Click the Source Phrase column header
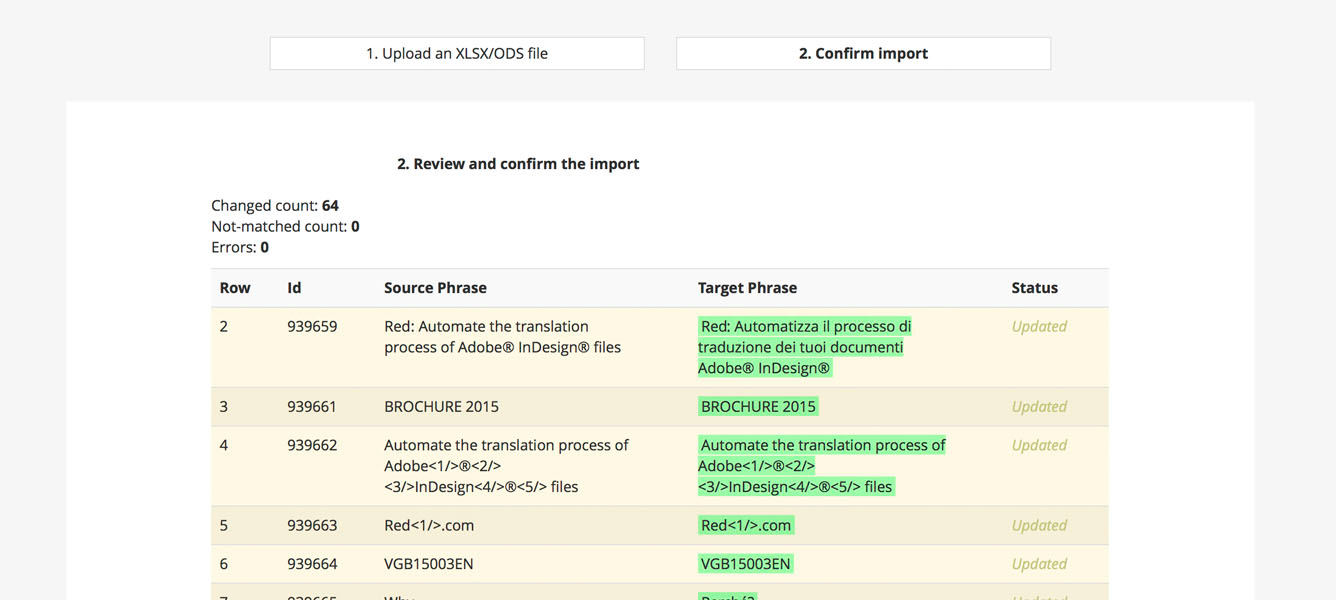The height and width of the screenshot is (600, 1336). pyautogui.click(x=435, y=288)
